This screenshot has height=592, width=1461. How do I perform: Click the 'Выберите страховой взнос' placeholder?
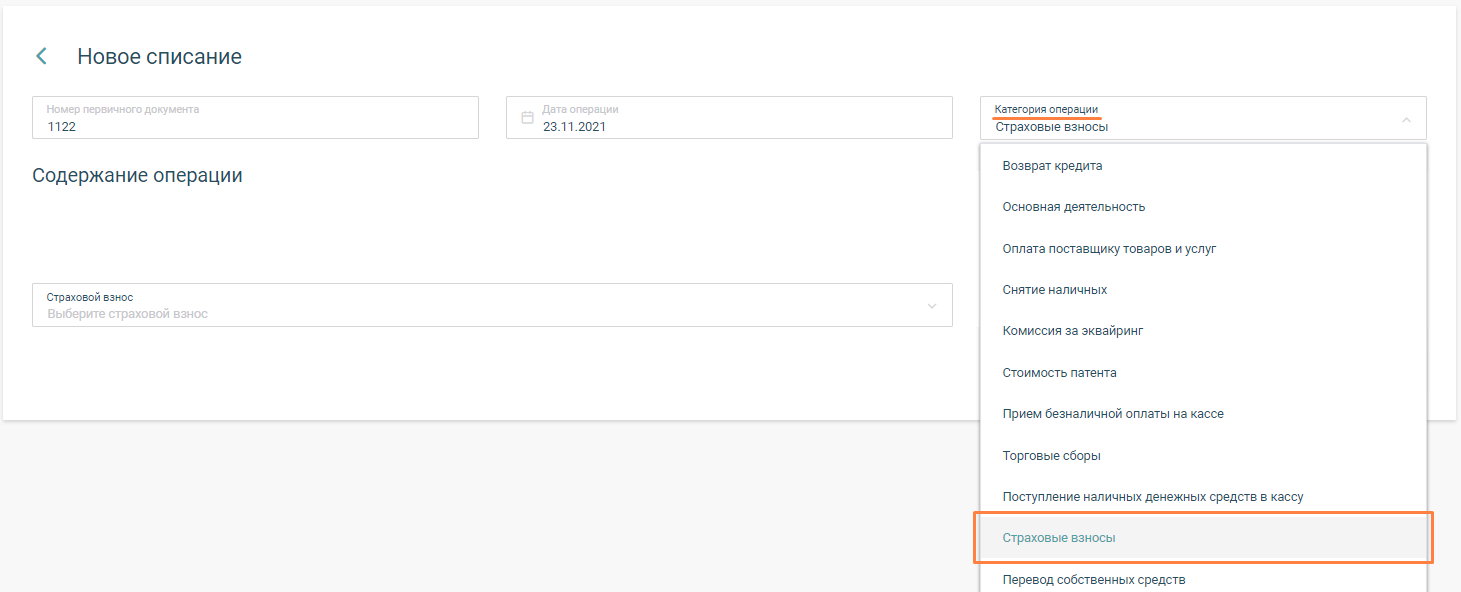(x=128, y=314)
